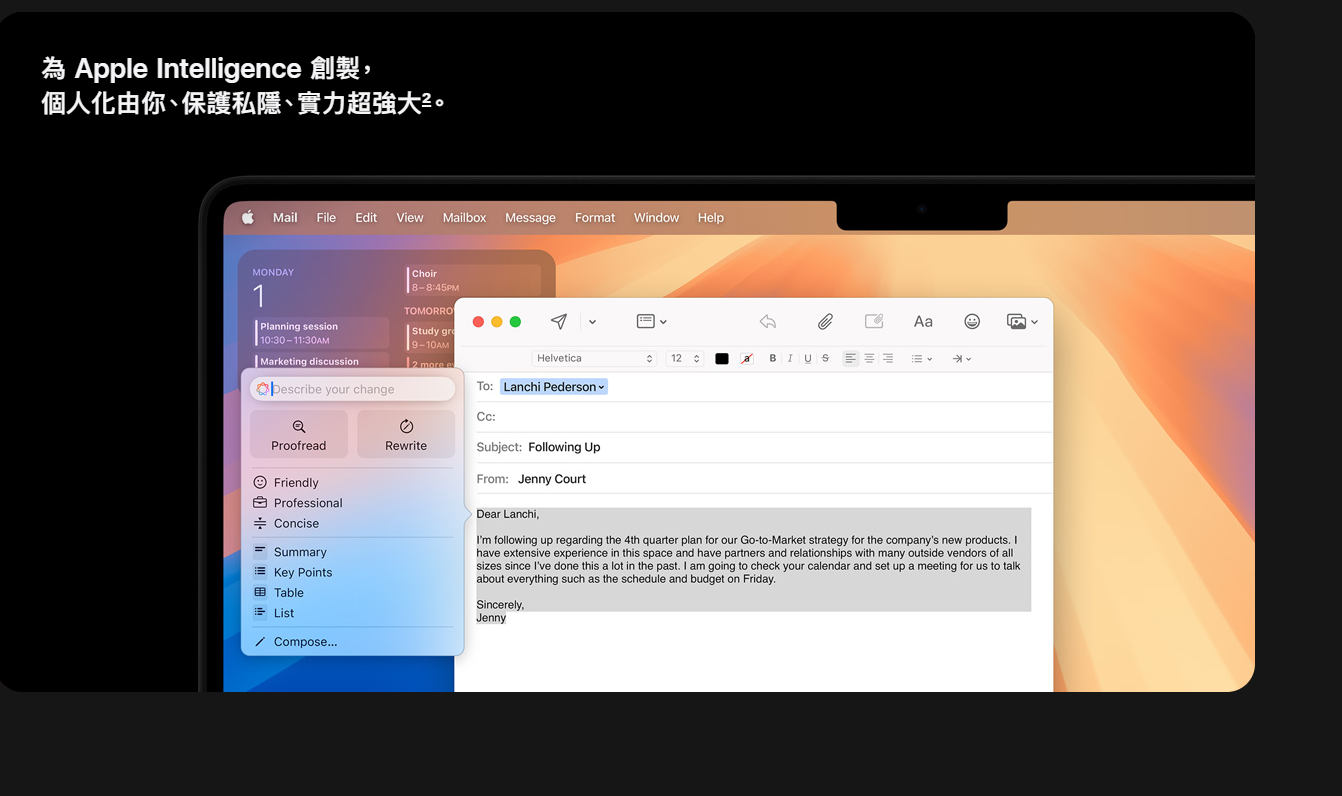Image resolution: width=1342 pixels, height=796 pixels.
Task: Open the Mailbox menu
Action: tap(465, 217)
